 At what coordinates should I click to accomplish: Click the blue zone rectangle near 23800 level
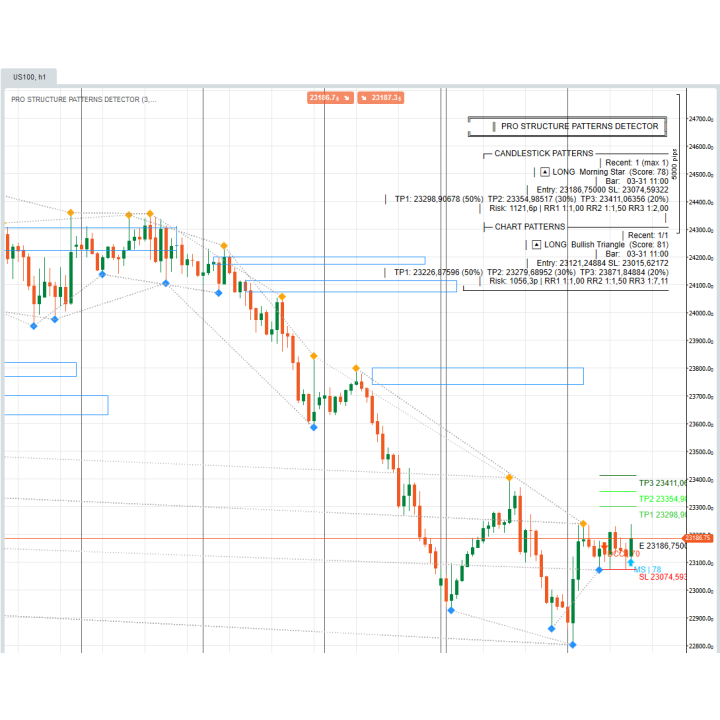[x=478, y=376]
